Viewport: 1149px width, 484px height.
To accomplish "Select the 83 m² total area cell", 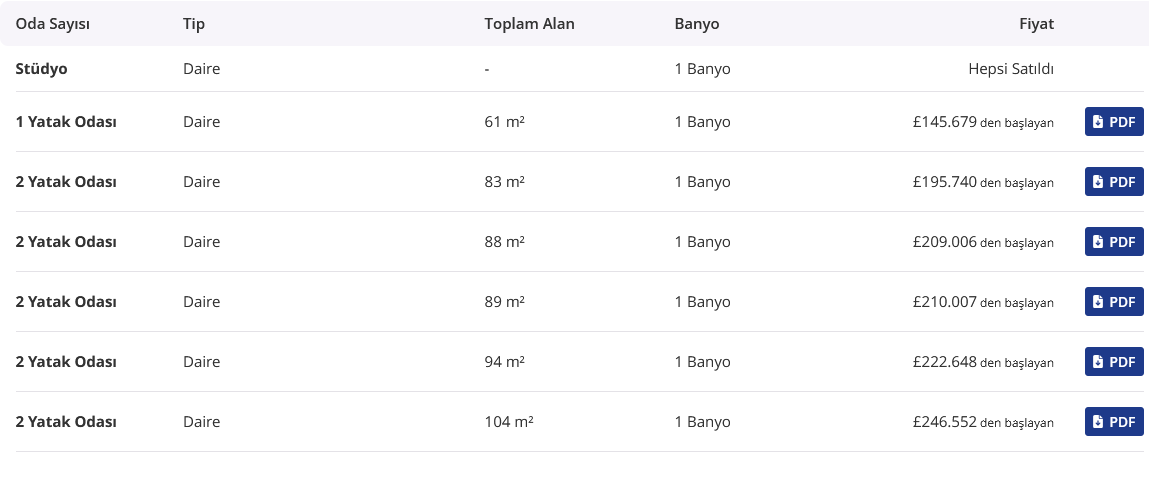I will pyautogui.click(x=505, y=182).
